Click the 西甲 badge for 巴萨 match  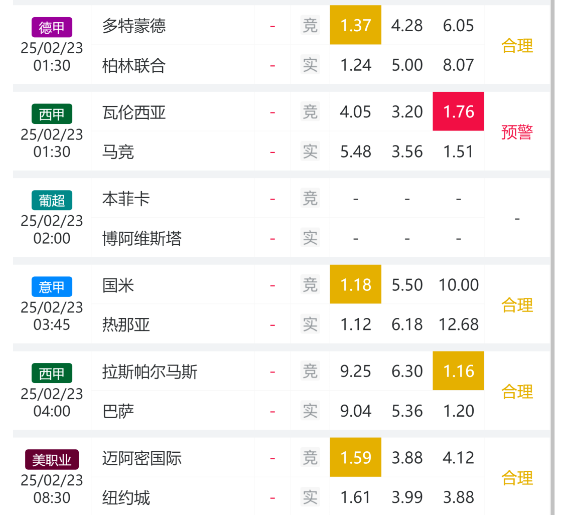point(52,373)
